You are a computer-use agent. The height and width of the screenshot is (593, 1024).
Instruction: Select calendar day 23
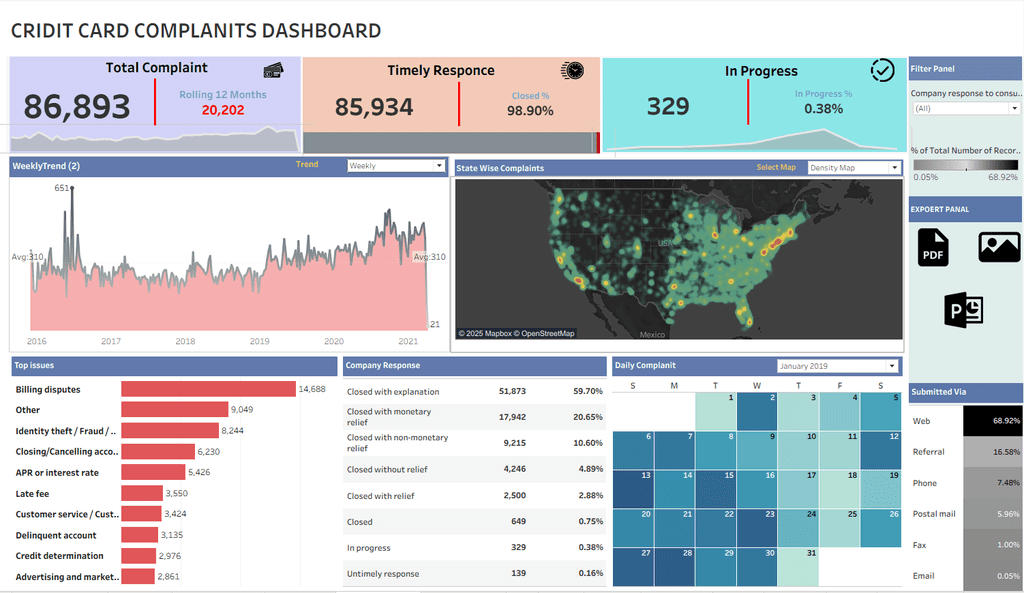(757, 528)
